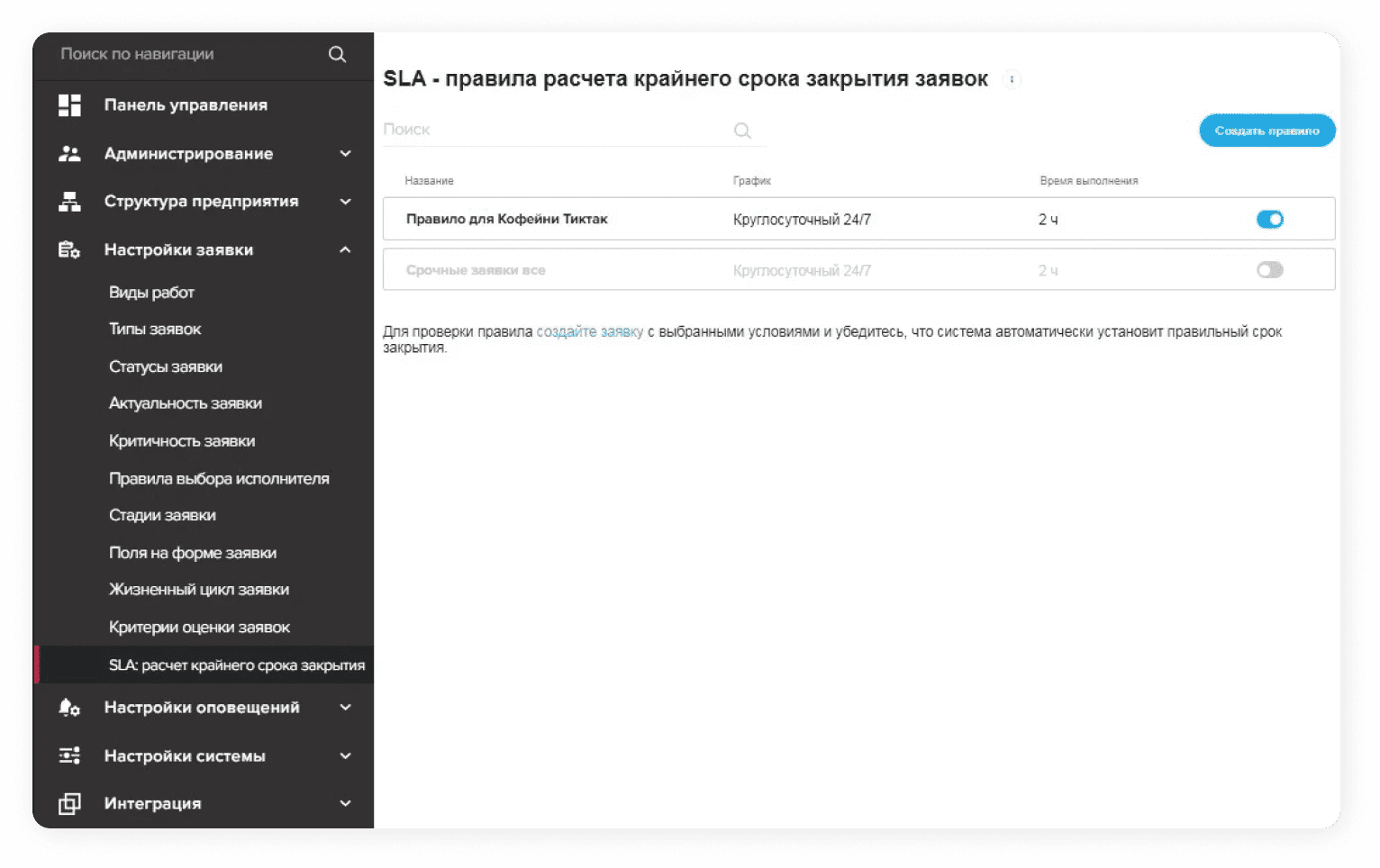Image resolution: width=1380 pixels, height=868 pixels.
Task: Click Настройки системы menu label
Action: point(185,756)
